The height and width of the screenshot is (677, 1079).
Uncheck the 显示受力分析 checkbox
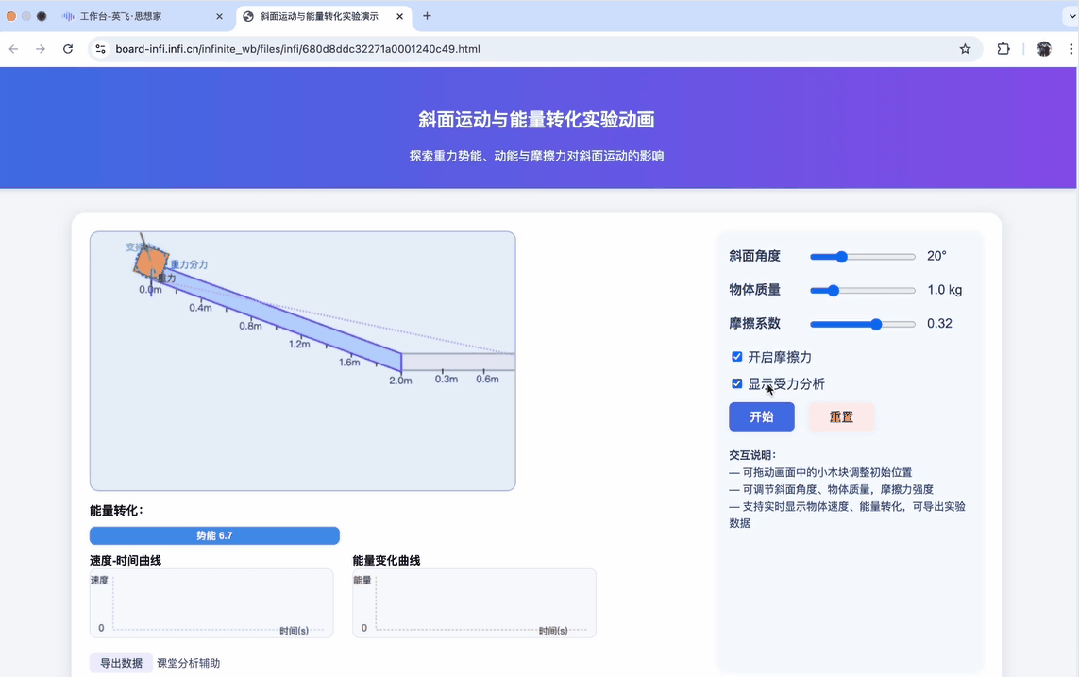(x=737, y=383)
